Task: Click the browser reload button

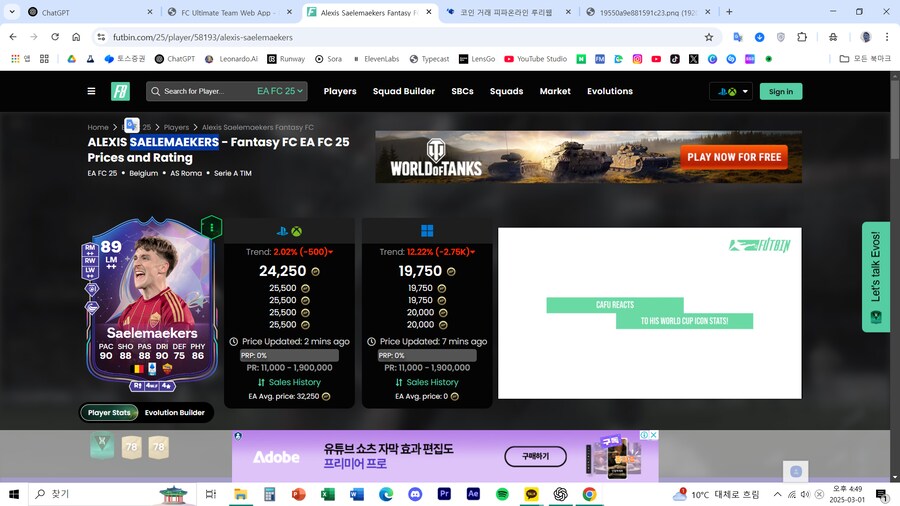Action: pyautogui.click(x=55, y=37)
